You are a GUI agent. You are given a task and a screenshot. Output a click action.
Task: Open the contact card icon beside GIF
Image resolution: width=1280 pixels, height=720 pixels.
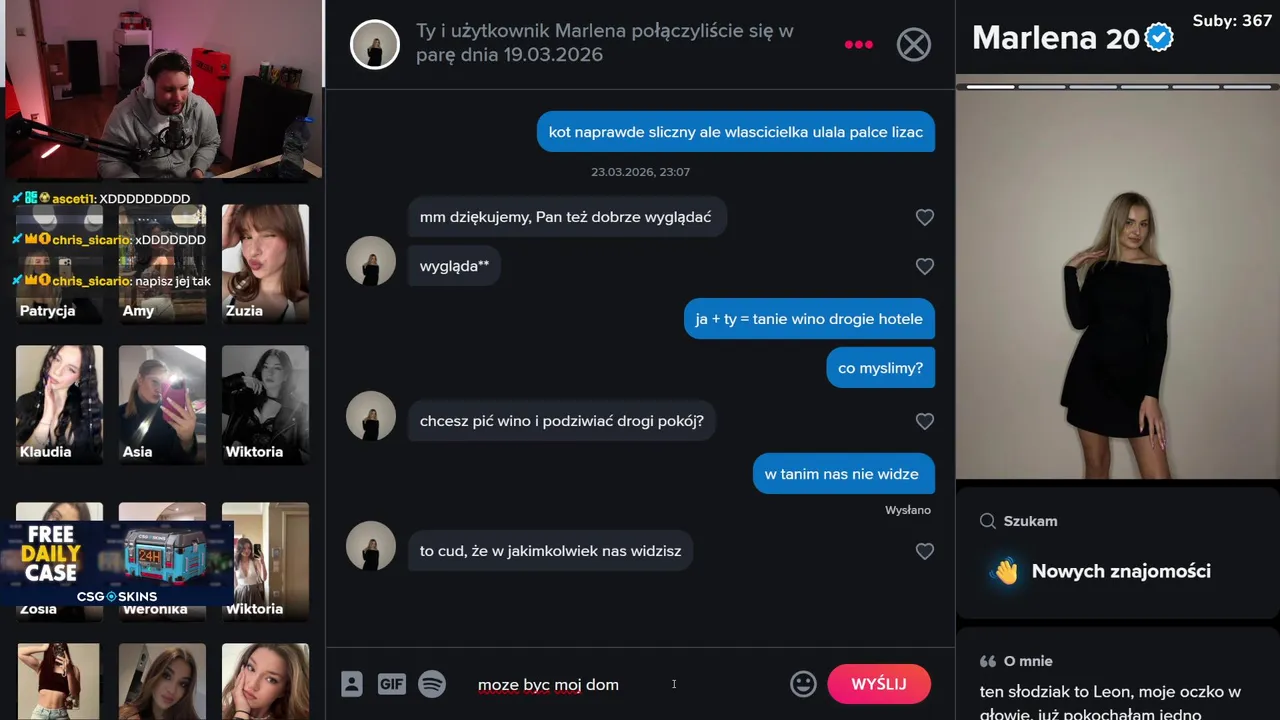[351, 684]
